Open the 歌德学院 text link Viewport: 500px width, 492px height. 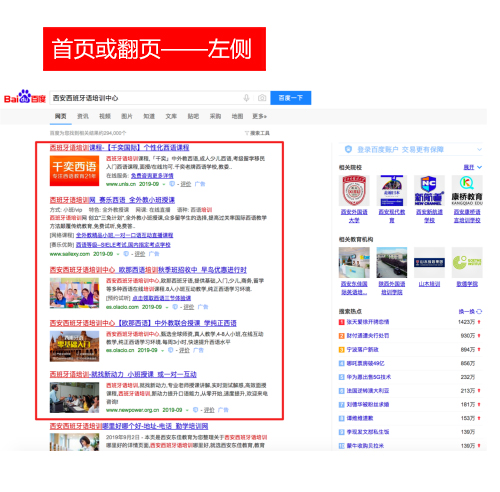(467, 284)
